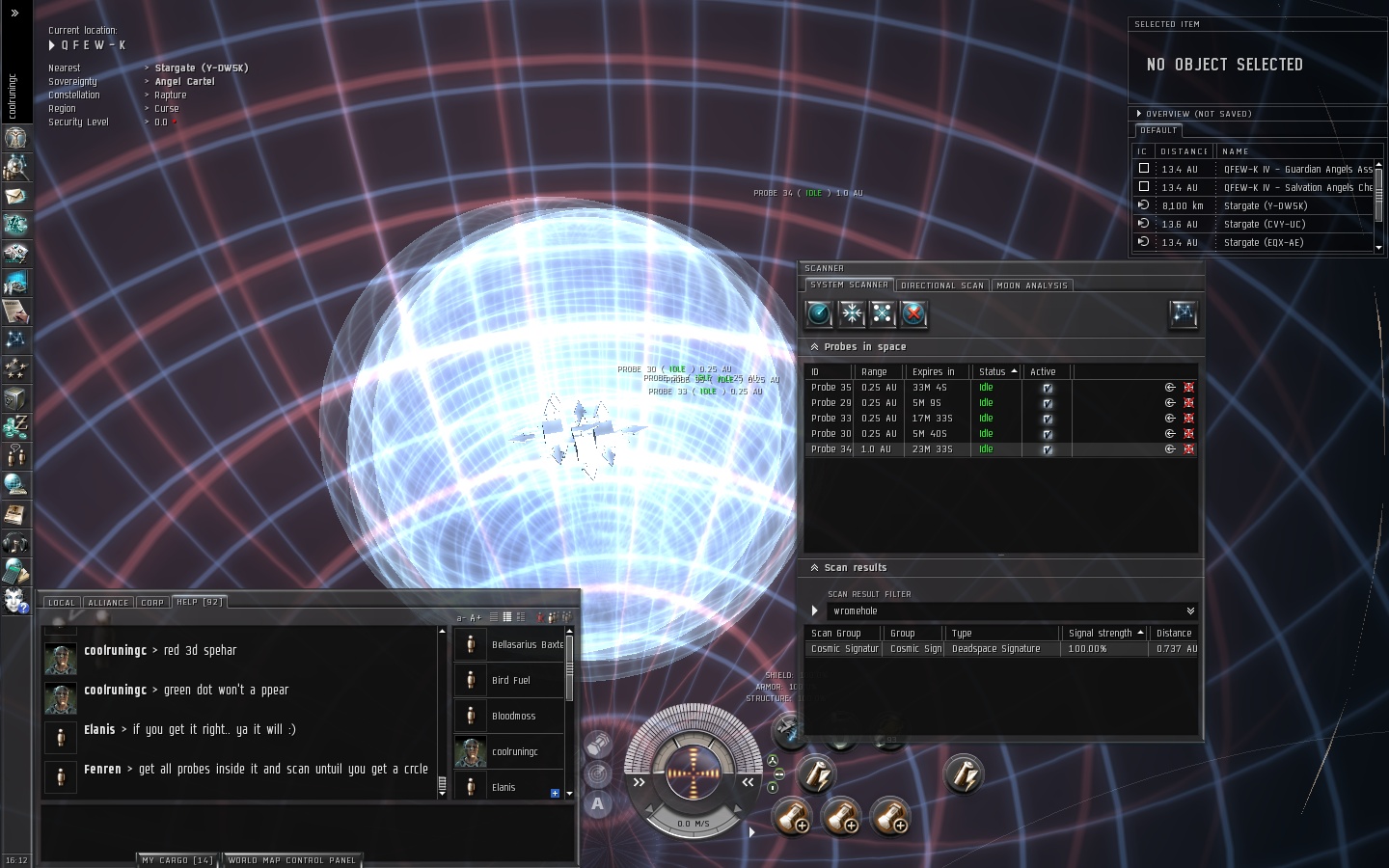The width and height of the screenshot is (1389, 868).
Task: Switch to the Local chat tab
Action: pyautogui.click(x=62, y=603)
